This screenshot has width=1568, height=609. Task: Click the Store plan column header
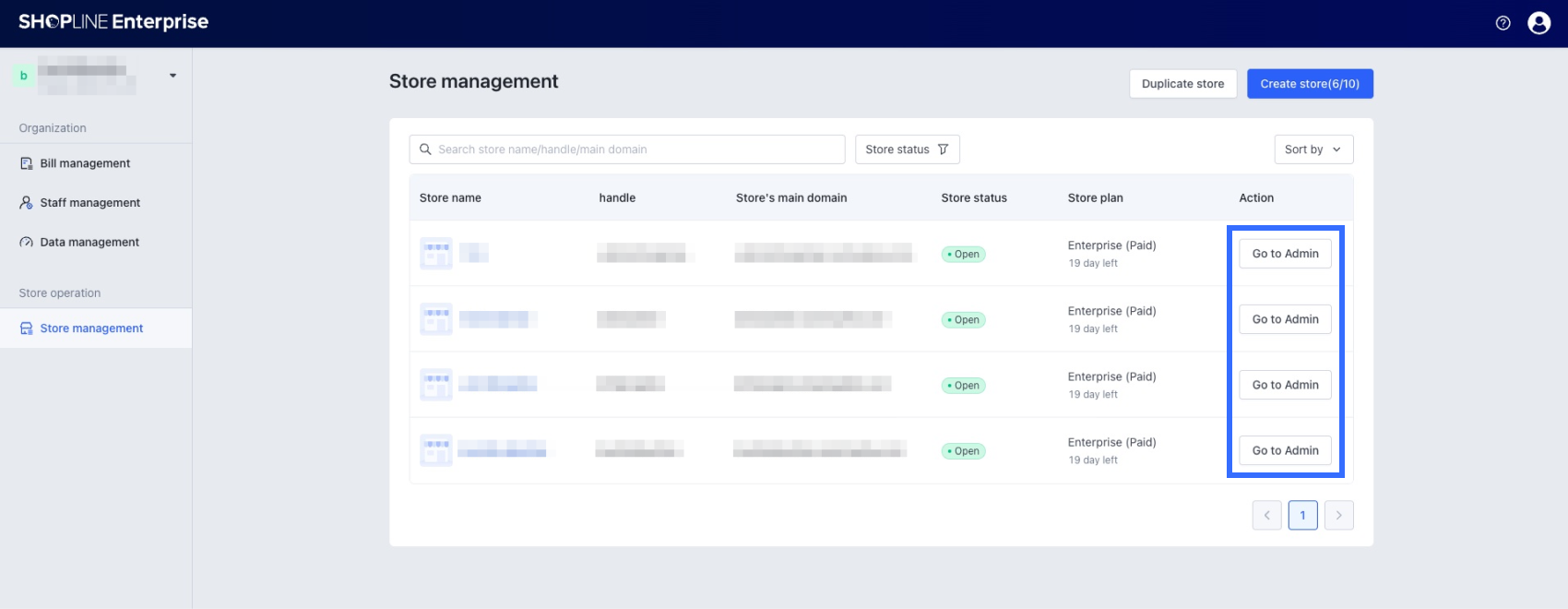click(1096, 198)
